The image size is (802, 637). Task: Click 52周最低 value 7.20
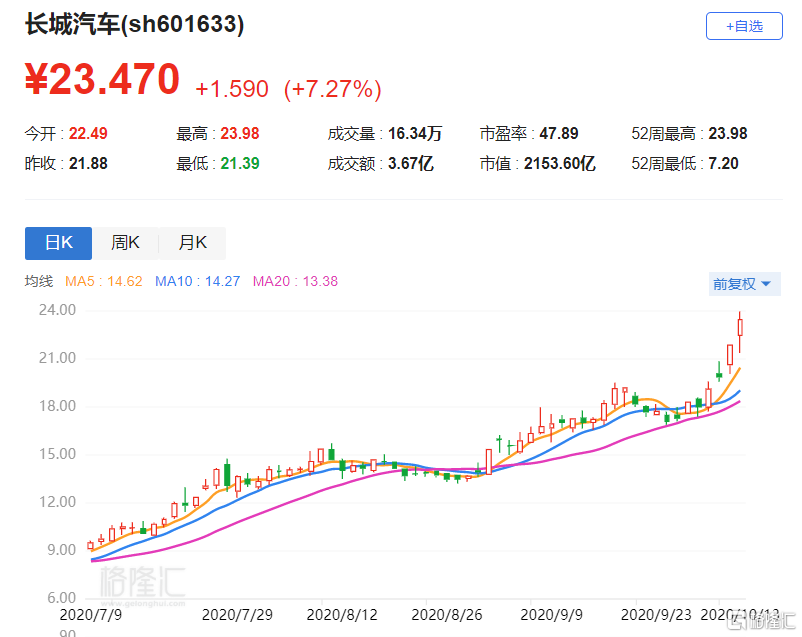coord(723,164)
